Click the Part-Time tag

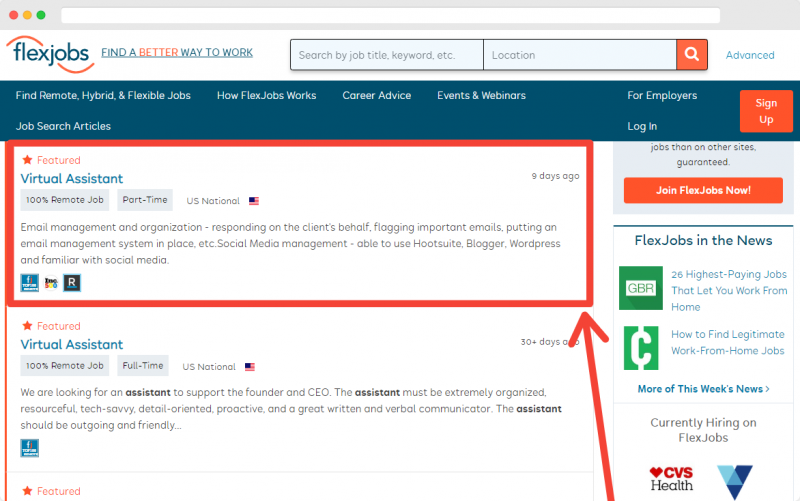[x=145, y=200]
